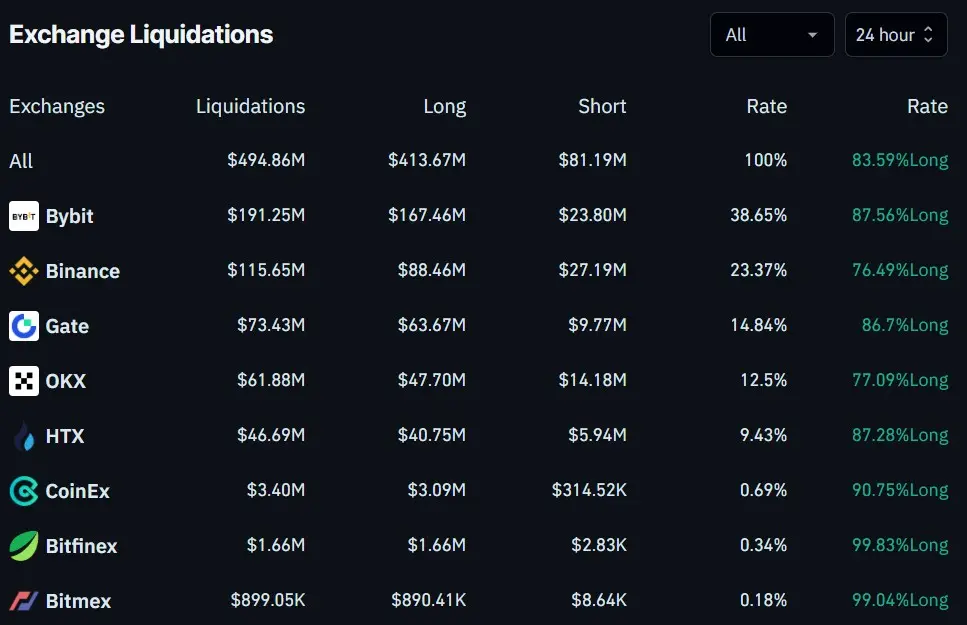Sort by the Liquidations column header
The width and height of the screenshot is (967, 625).
(x=250, y=106)
